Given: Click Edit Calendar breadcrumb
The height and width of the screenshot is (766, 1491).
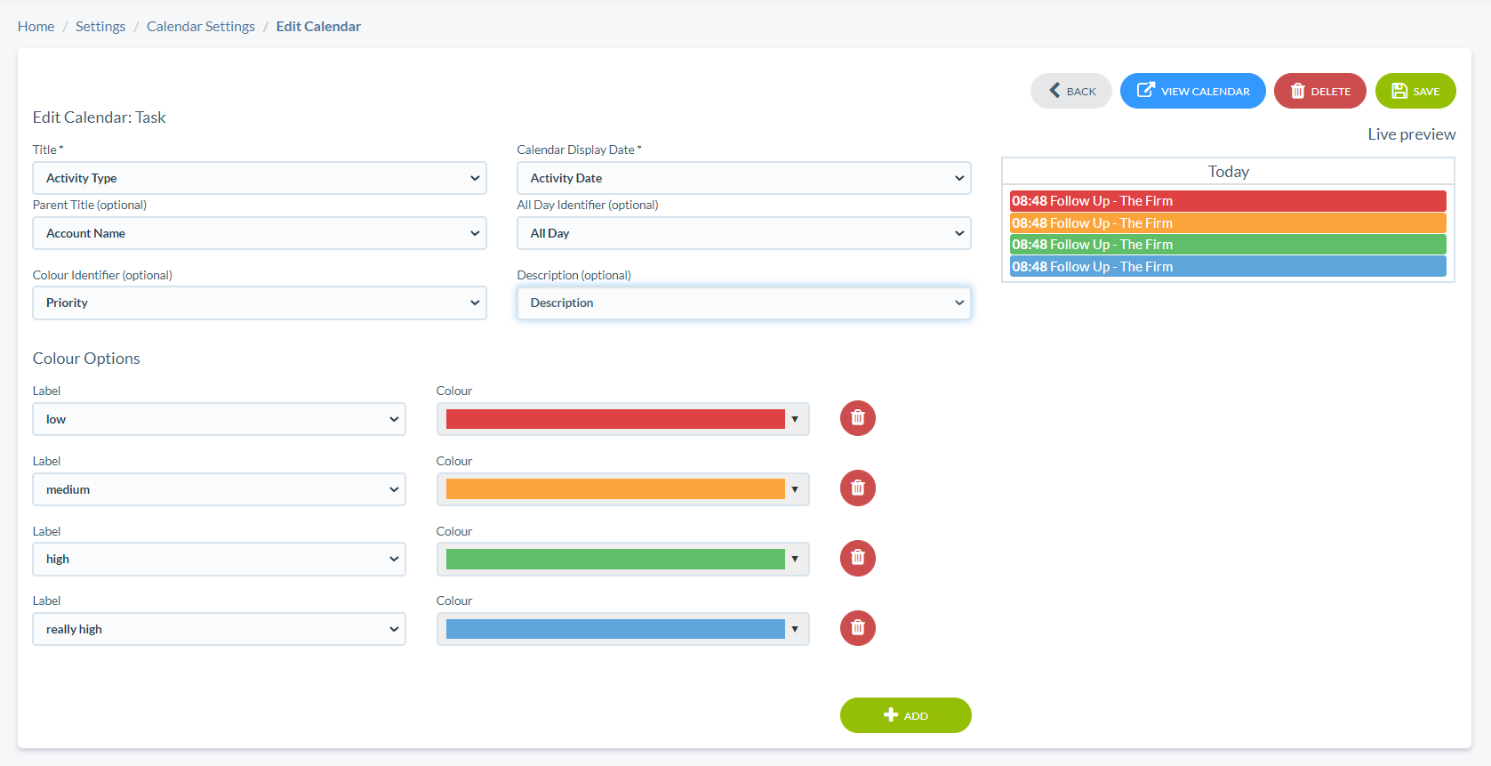Looking at the screenshot, I should pyautogui.click(x=319, y=26).
